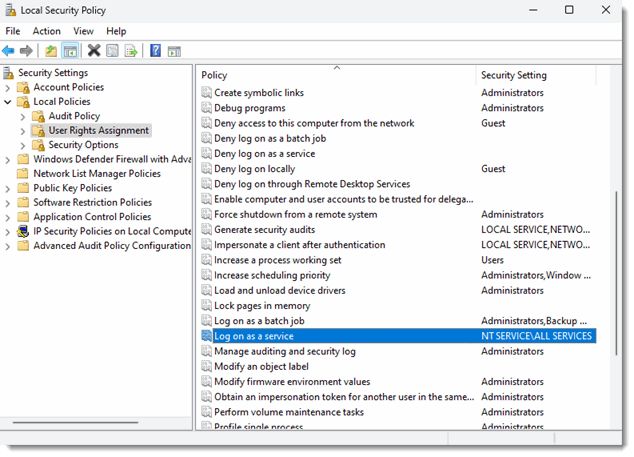Click the icon beside Log on as a service
Image resolution: width=634 pixels, height=457 pixels.
point(206,336)
